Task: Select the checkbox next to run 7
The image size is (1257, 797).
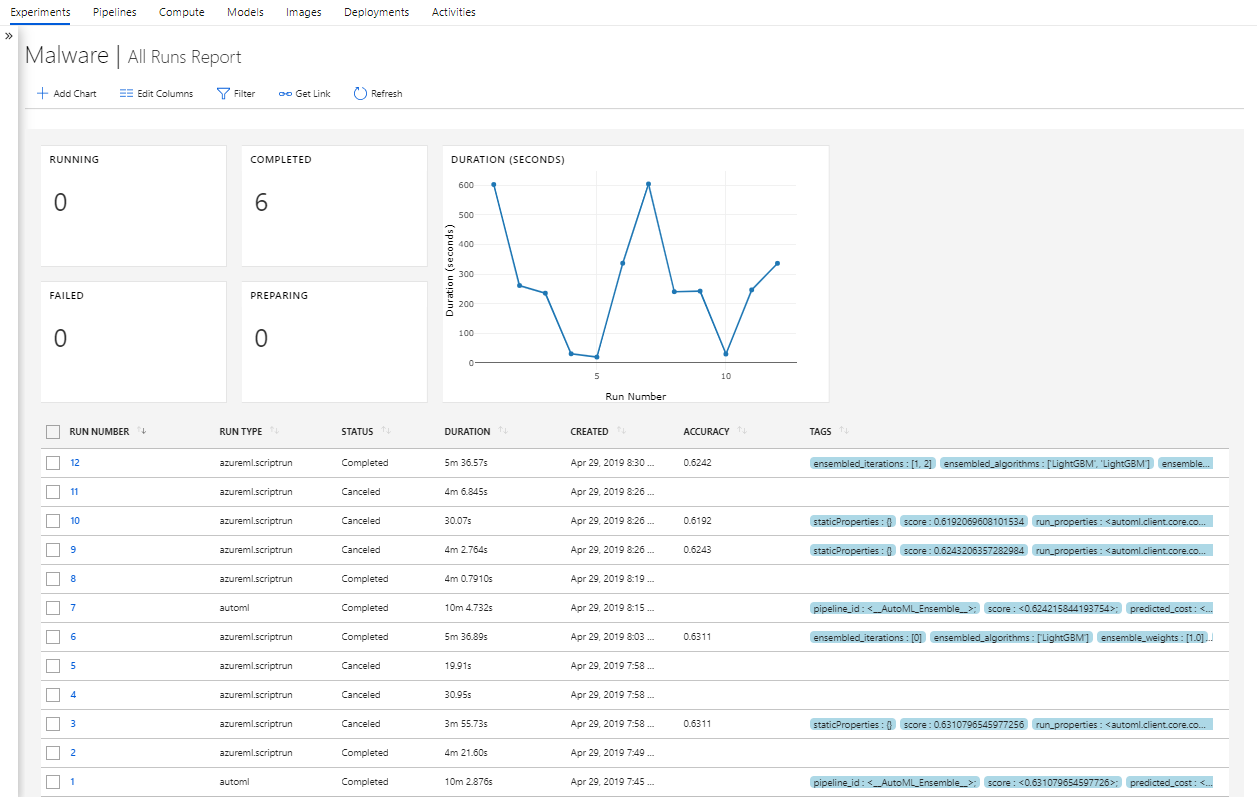Action: click(53, 607)
